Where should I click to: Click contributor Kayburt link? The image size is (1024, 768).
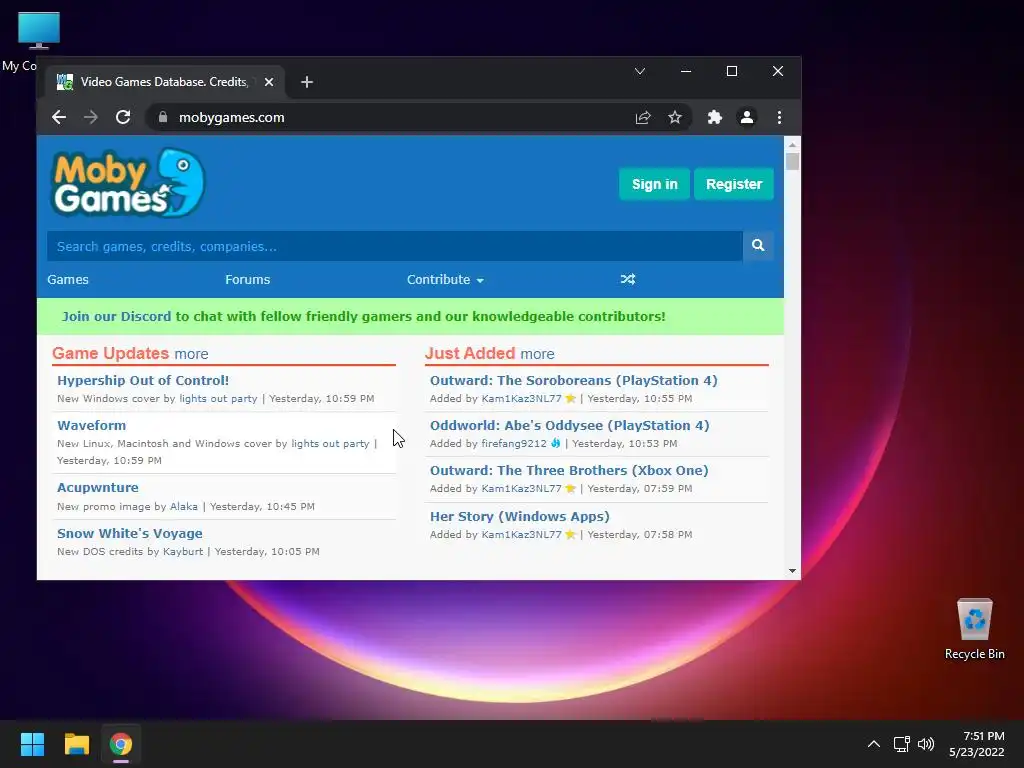pos(183,551)
